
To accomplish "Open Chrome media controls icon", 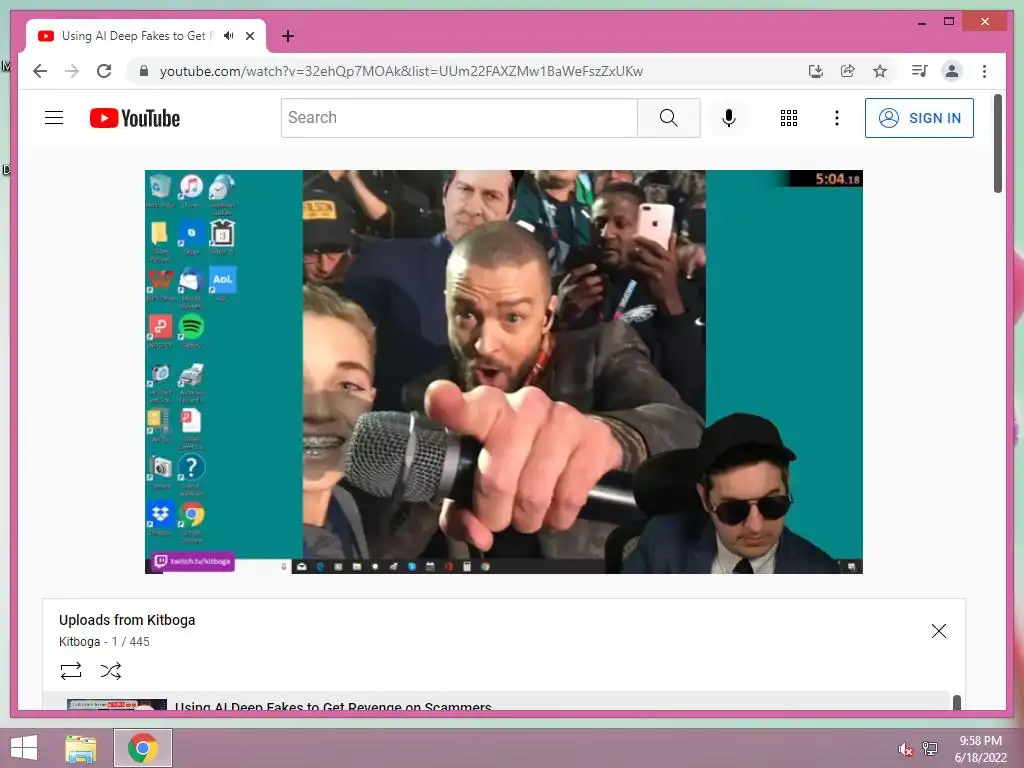I will point(919,71).
